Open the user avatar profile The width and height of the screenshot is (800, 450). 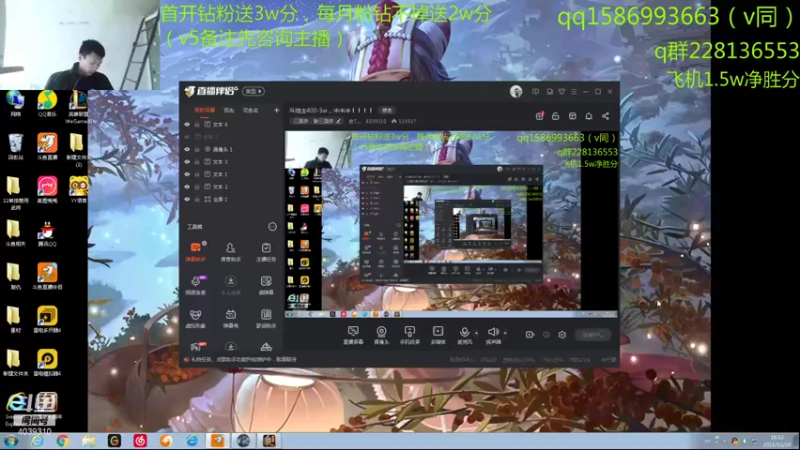516,92
